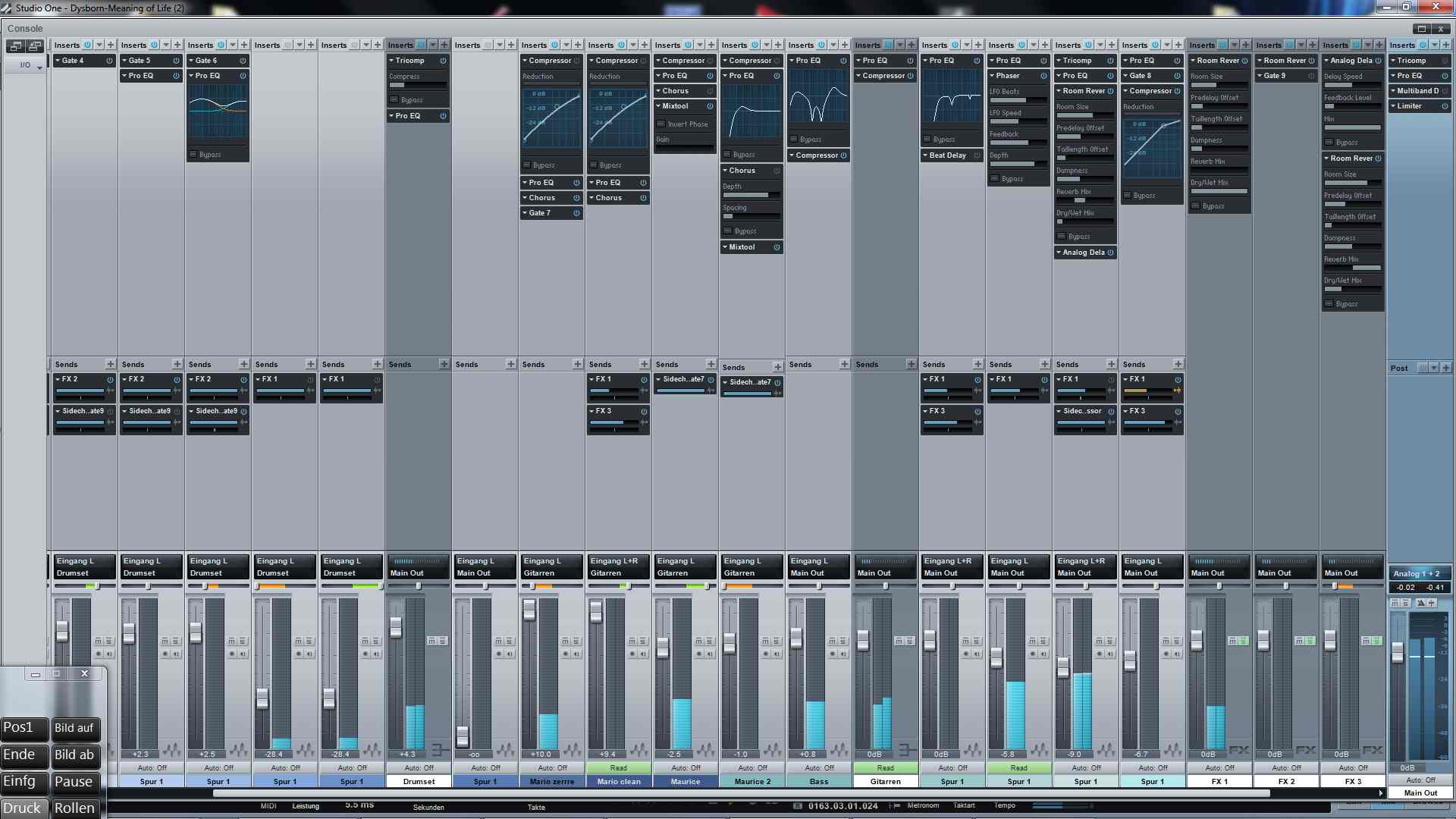
Task: Click the Drumset bus volume fader
Action: coord(396,627)
